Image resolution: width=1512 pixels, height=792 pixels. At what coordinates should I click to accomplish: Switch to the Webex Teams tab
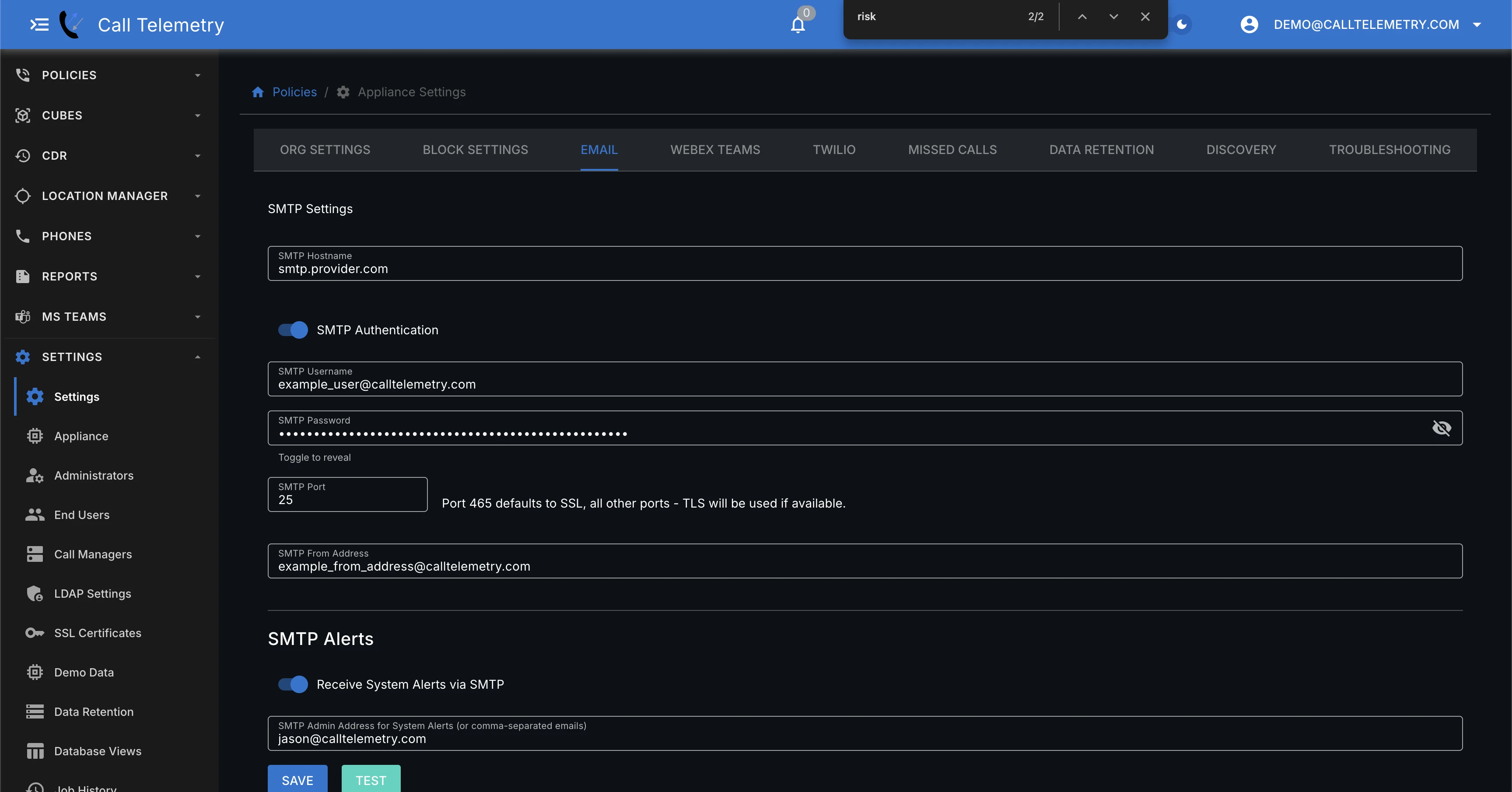715,150
